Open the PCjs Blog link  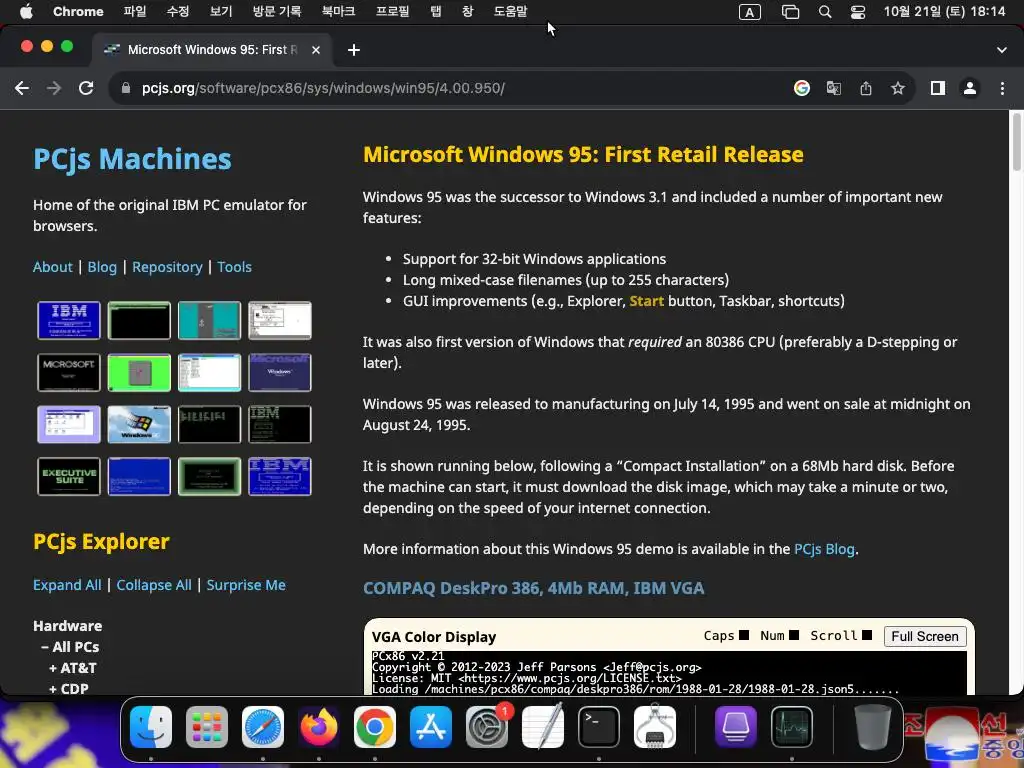point(824,549)
